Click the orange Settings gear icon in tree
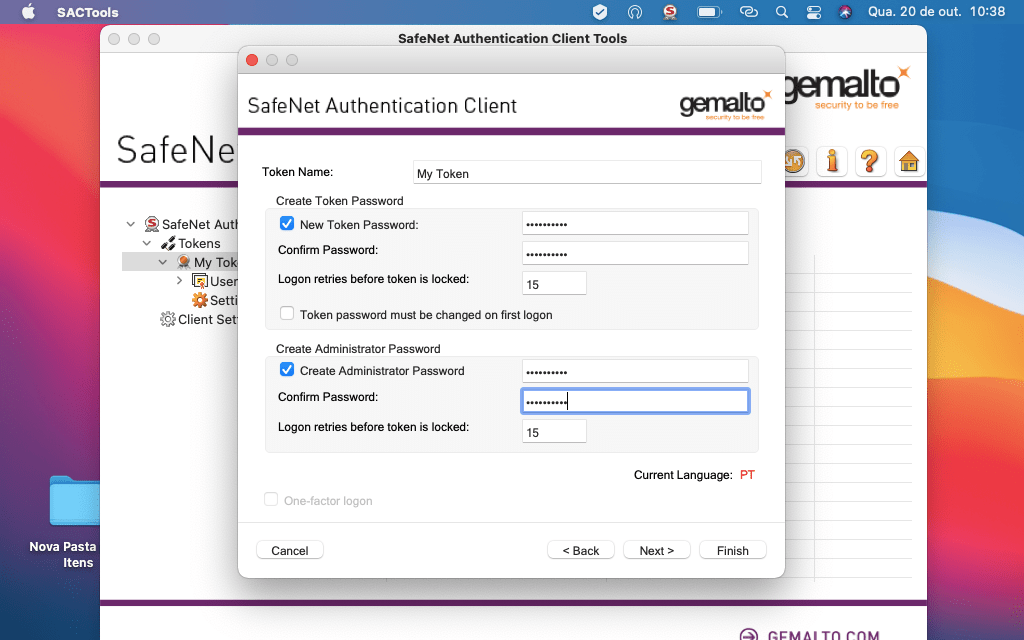 pyautogui.click(x=199, y=300)
